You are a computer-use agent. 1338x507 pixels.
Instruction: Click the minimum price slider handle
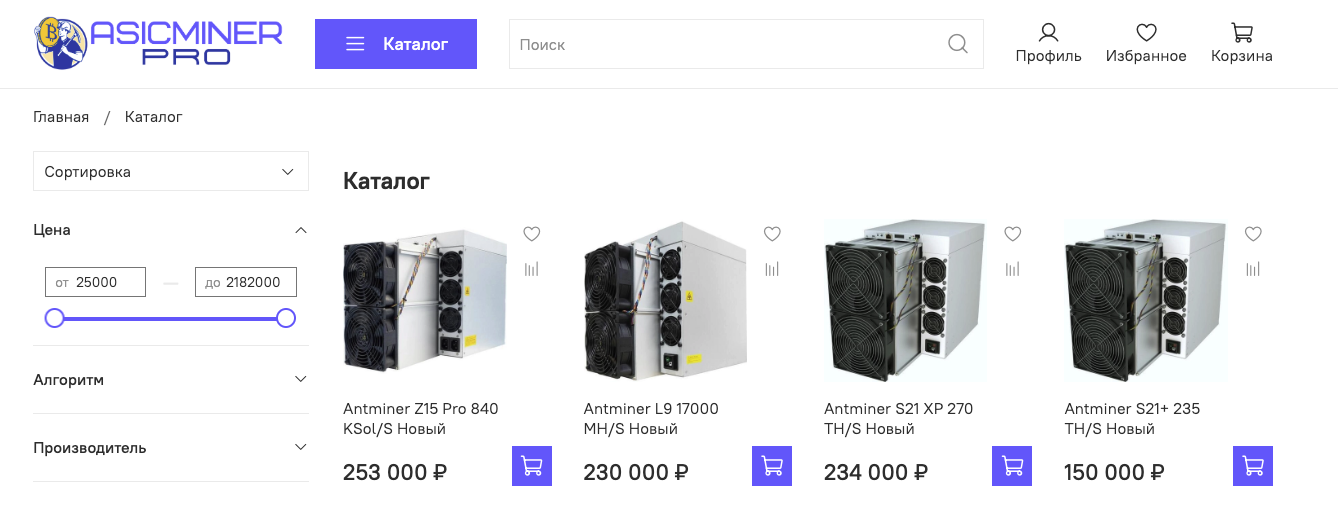click(55, 318)
